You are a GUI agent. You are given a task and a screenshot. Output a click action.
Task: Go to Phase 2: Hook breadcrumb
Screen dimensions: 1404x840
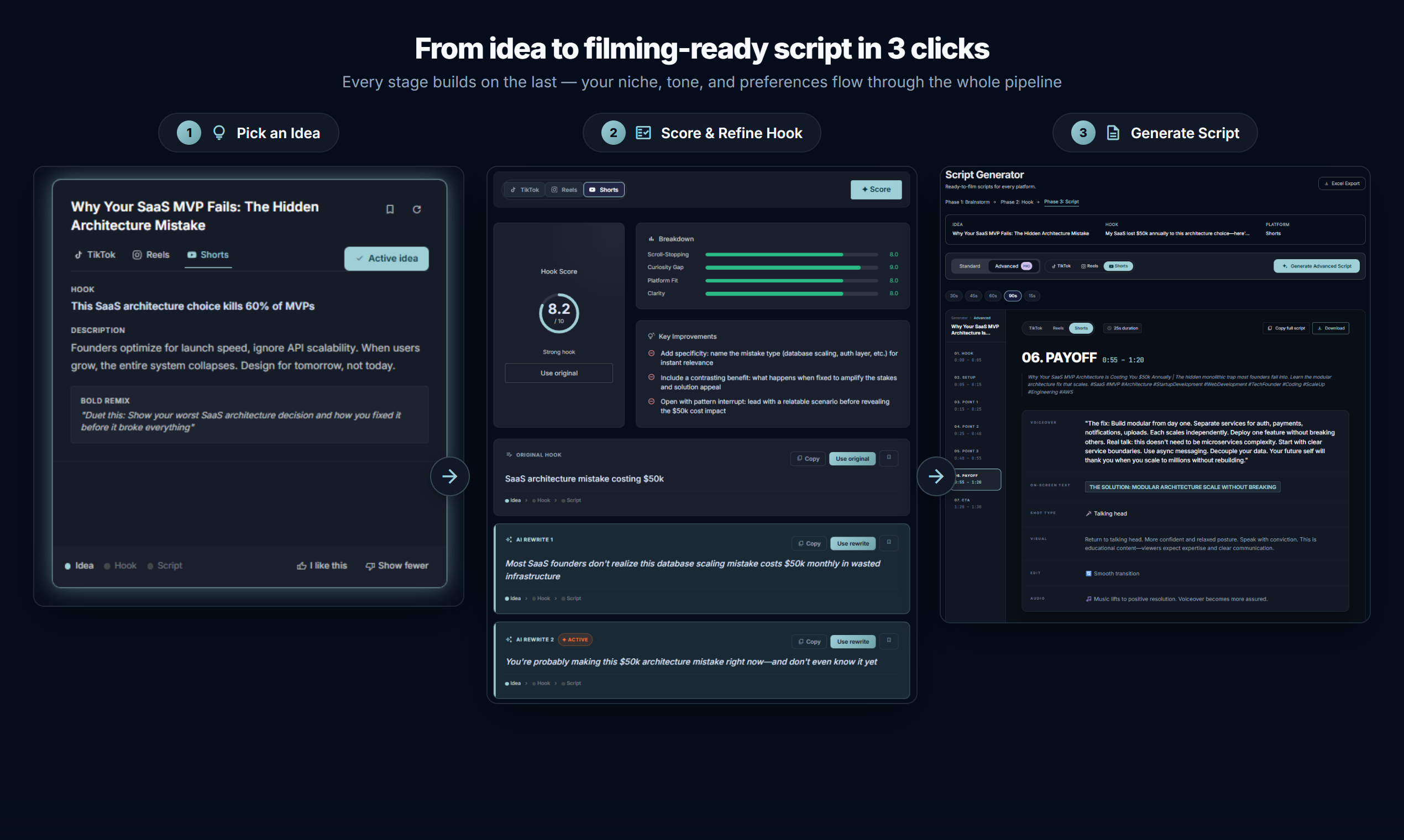[x=1016, y=202]
